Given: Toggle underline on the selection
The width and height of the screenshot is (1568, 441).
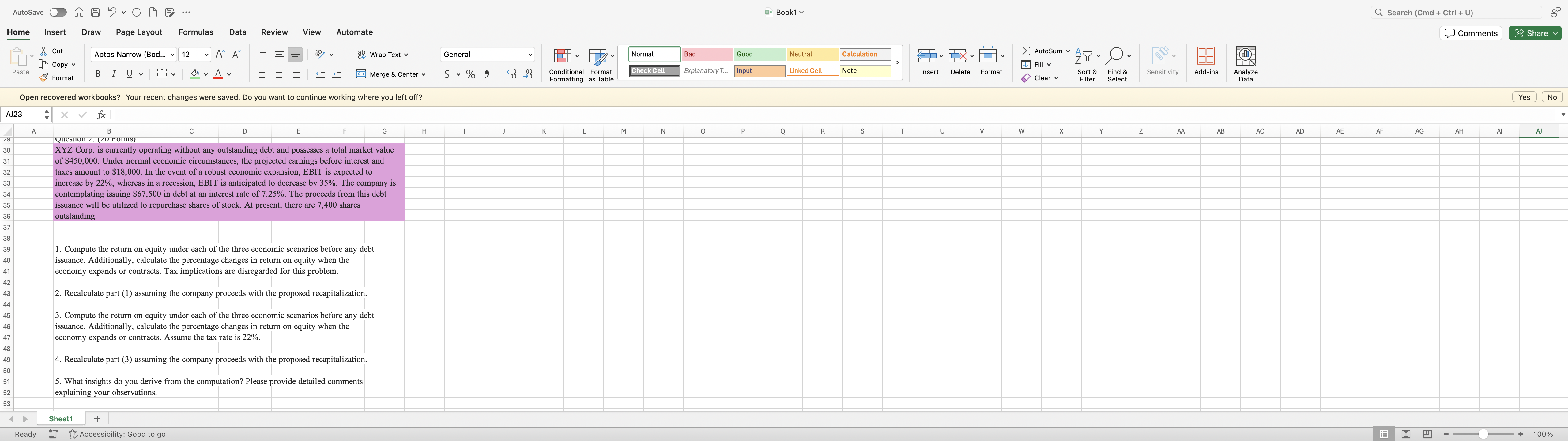Looking at the screenshot, I should (x=129, y=74).
